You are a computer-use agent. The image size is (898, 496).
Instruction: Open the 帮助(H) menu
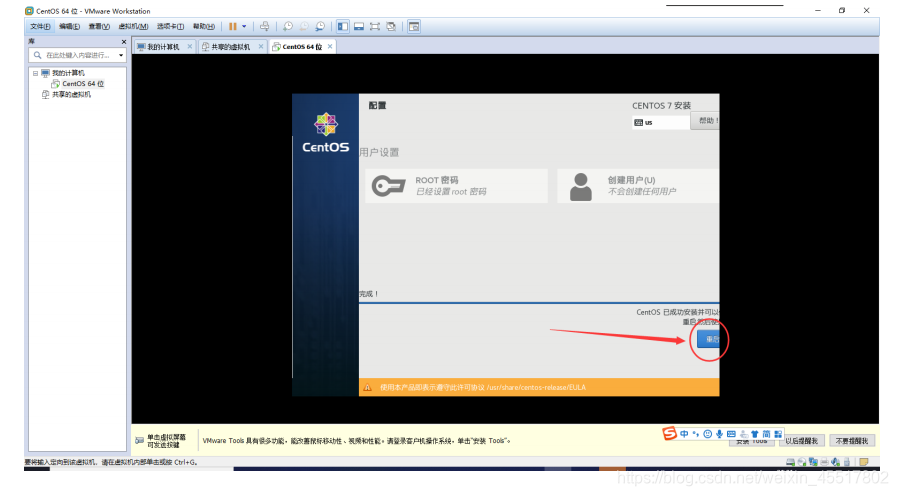[x=204, y=26]
